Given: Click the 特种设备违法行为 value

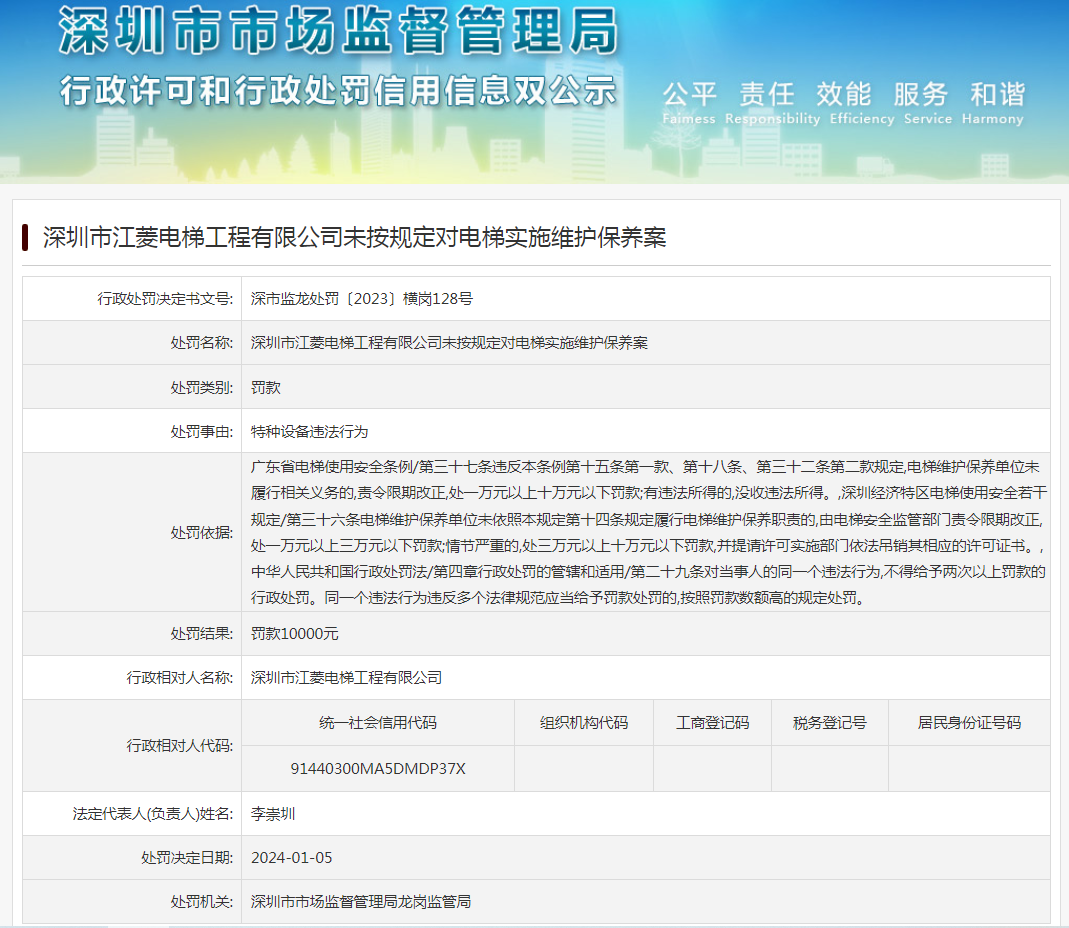Looking at the screenshot, I should [309, 432].
